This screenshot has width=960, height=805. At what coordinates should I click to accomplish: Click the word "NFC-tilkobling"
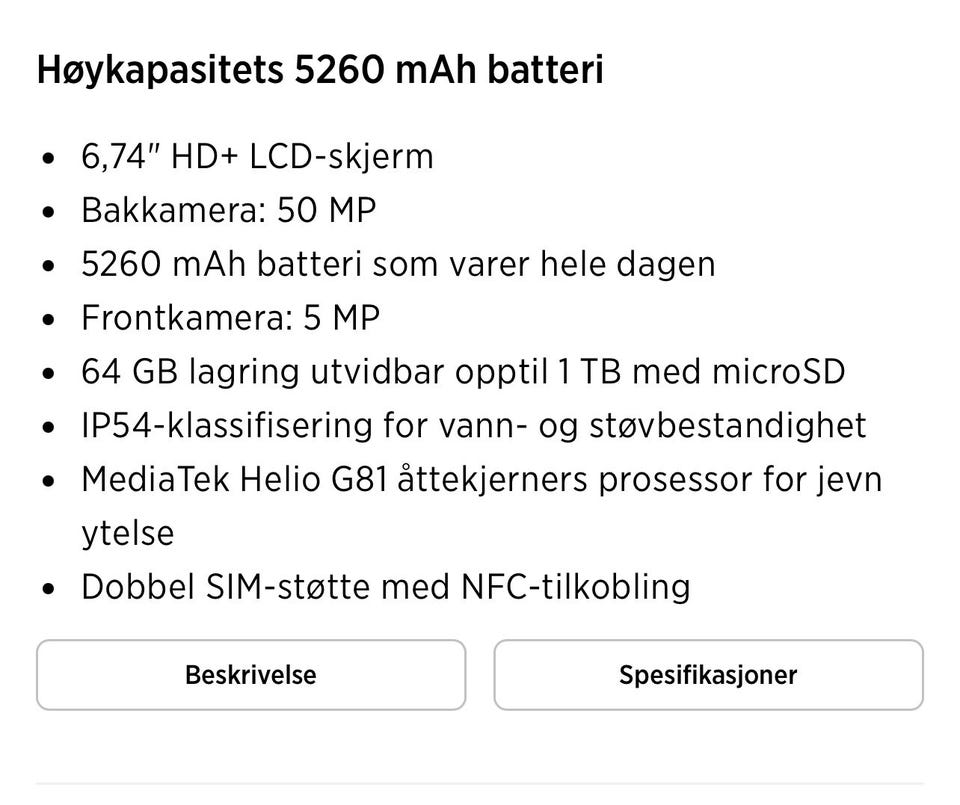click(x=575, y=586)
